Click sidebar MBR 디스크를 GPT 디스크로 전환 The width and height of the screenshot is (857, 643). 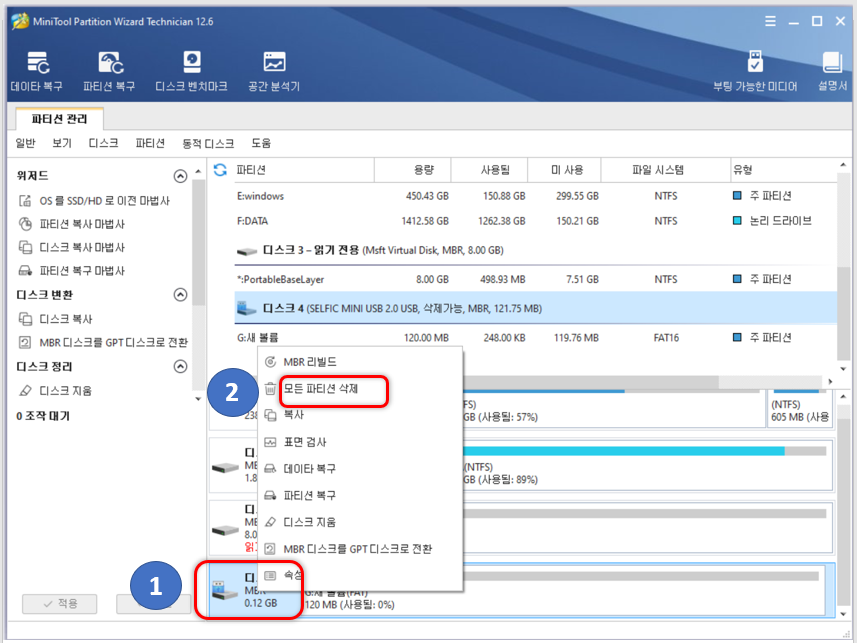coord(103,342)
